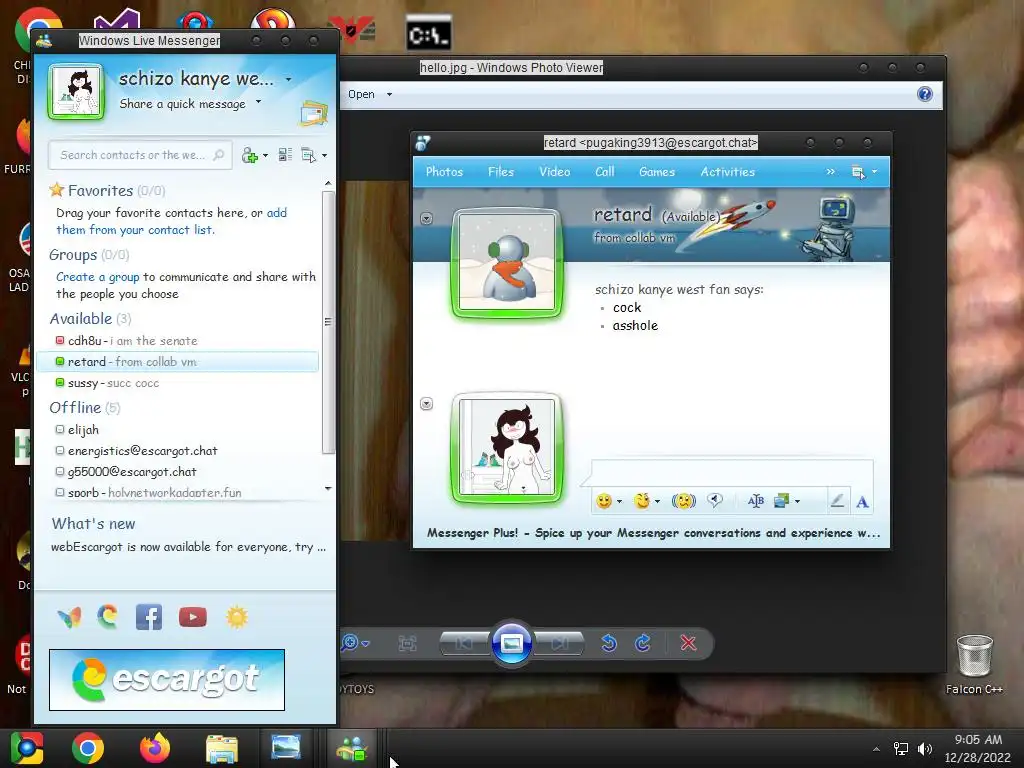1024x768 pixels.
Task: Open the YouTube icon in Messenger bottom bar
Action: pyautogui.click(x=193, y=617)
